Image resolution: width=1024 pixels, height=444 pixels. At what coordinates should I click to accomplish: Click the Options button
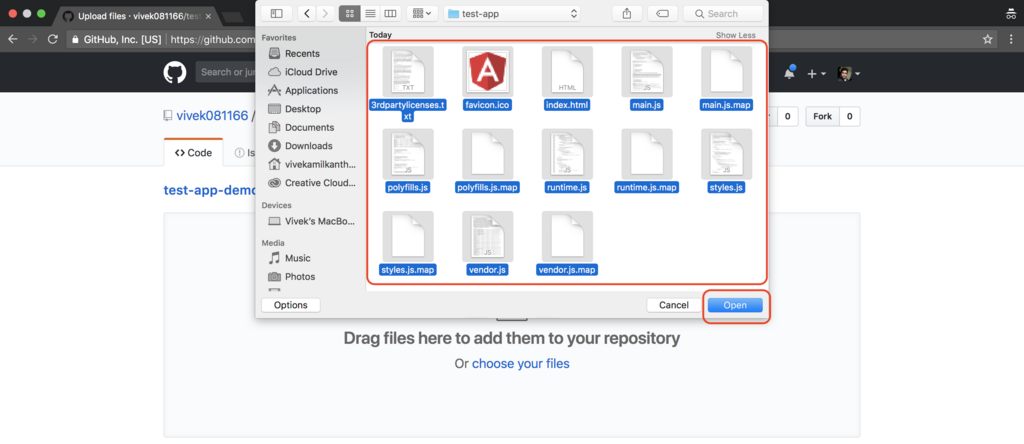click(x=291, y=305)
